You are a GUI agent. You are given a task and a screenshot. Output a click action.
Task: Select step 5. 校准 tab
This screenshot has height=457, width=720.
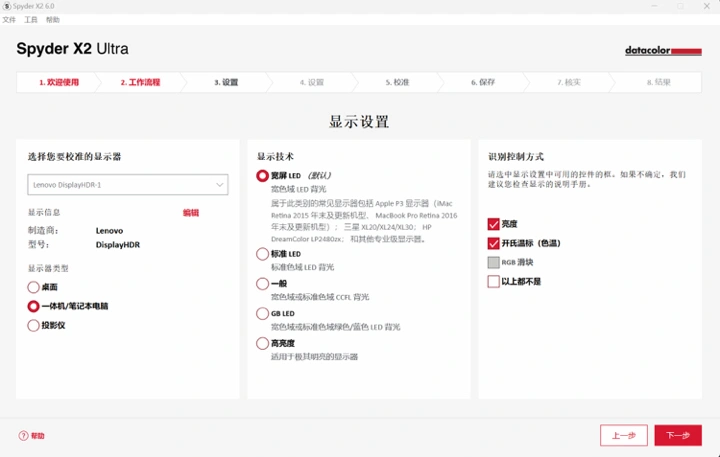397,82
